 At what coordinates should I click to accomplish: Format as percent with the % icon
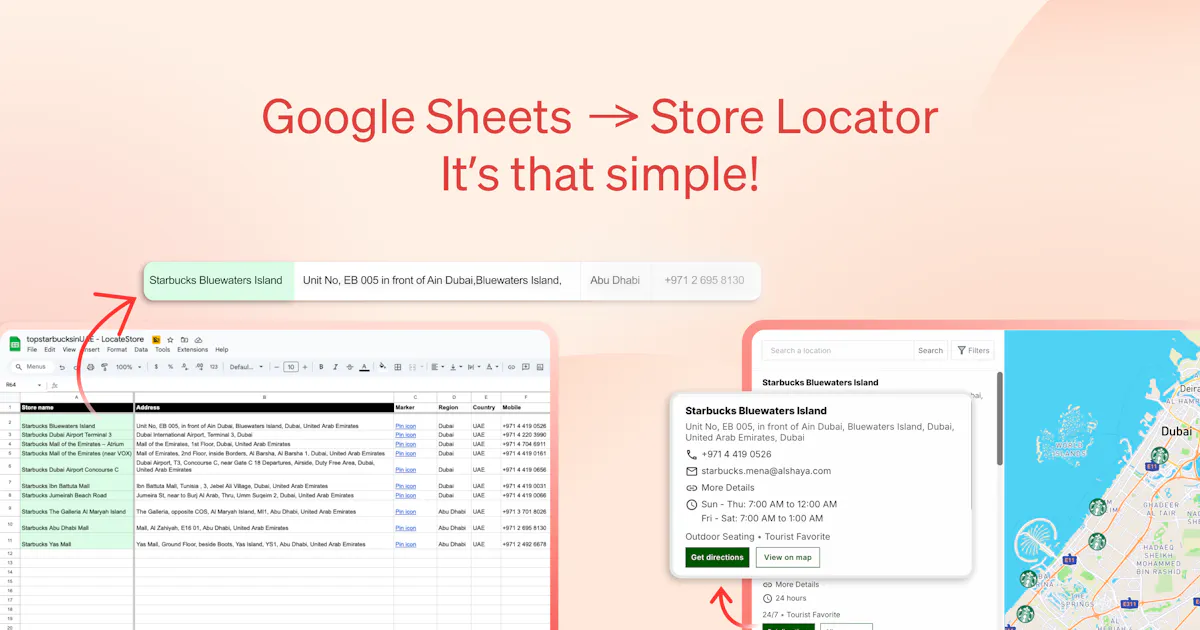(171, 367)
